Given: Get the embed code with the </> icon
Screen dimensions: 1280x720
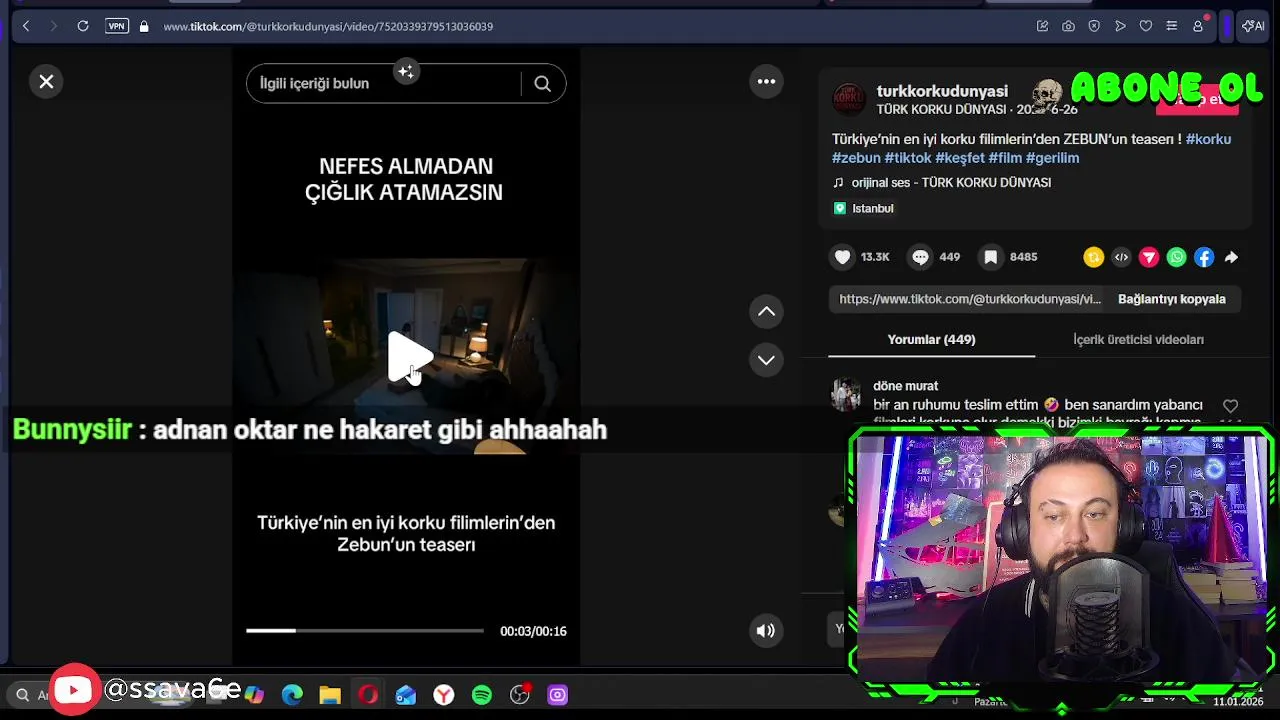Looking at the screenshot, I should point(1121,258).
